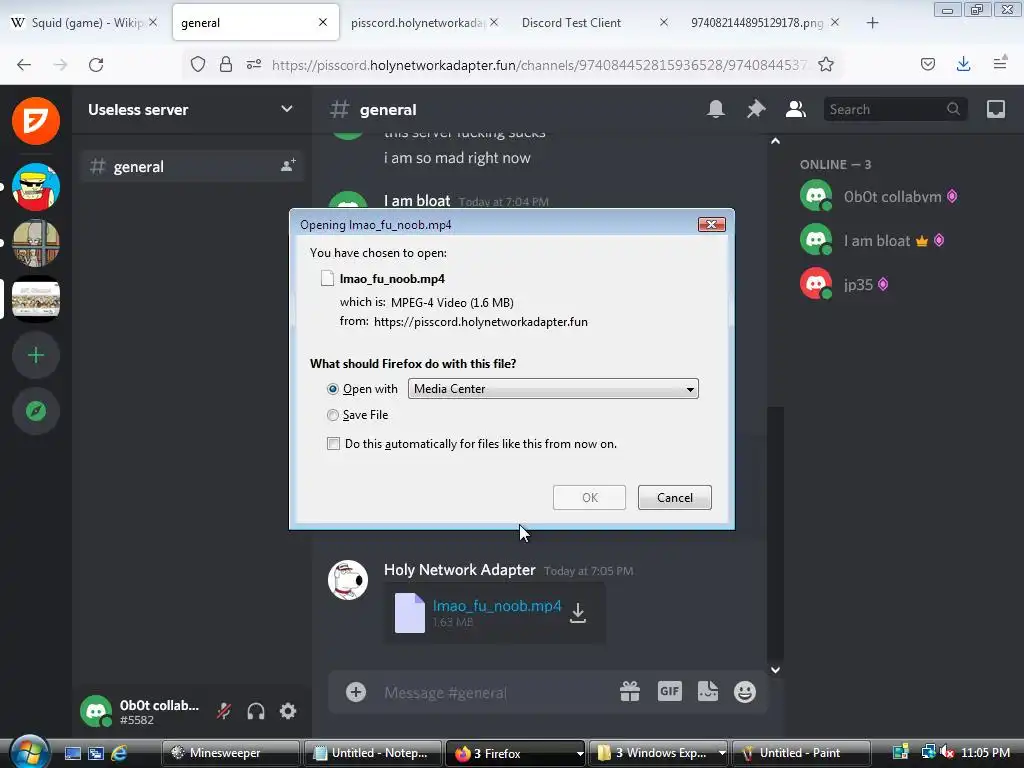Switch to the Squid (game) Wikipedia tab
Image resolution: width=1024 pixels, height=768 pixels.
pyautogui.click(x=85, y=23)
